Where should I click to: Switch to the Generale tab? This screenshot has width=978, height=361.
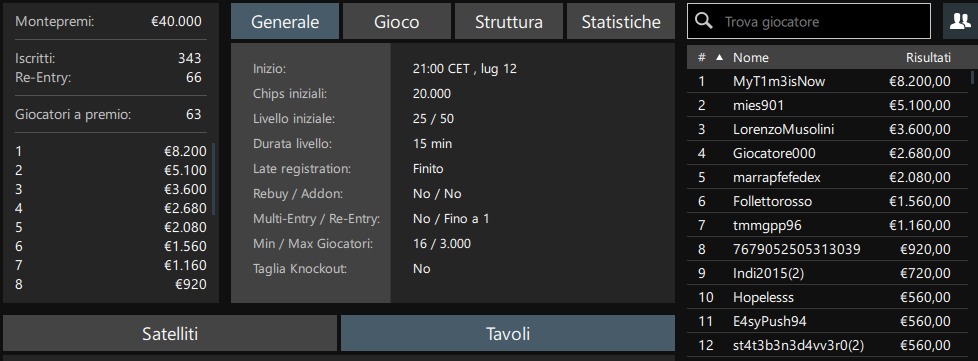coord(285,22)
